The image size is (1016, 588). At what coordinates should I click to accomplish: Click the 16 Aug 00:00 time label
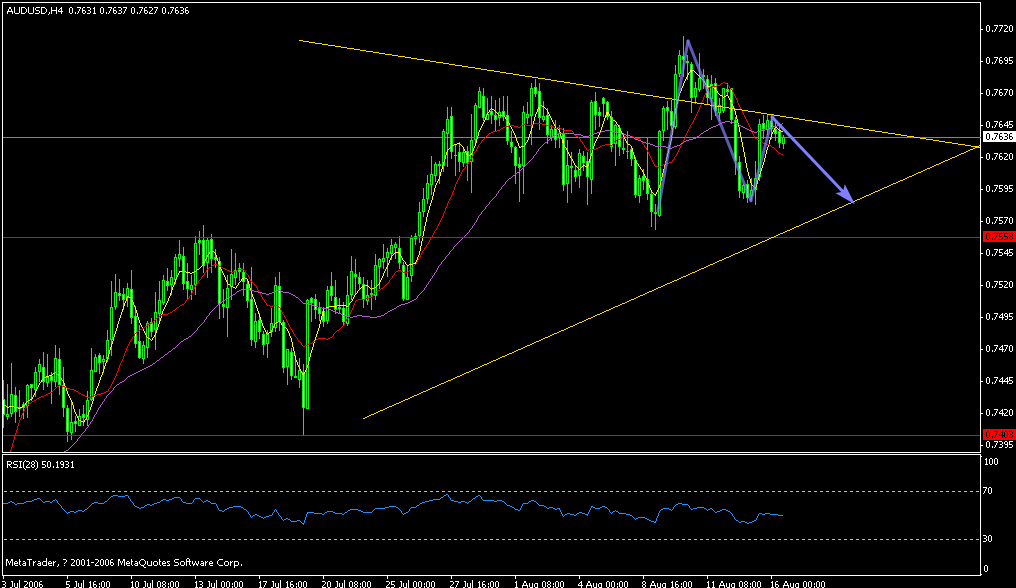(x=798, y=583)
